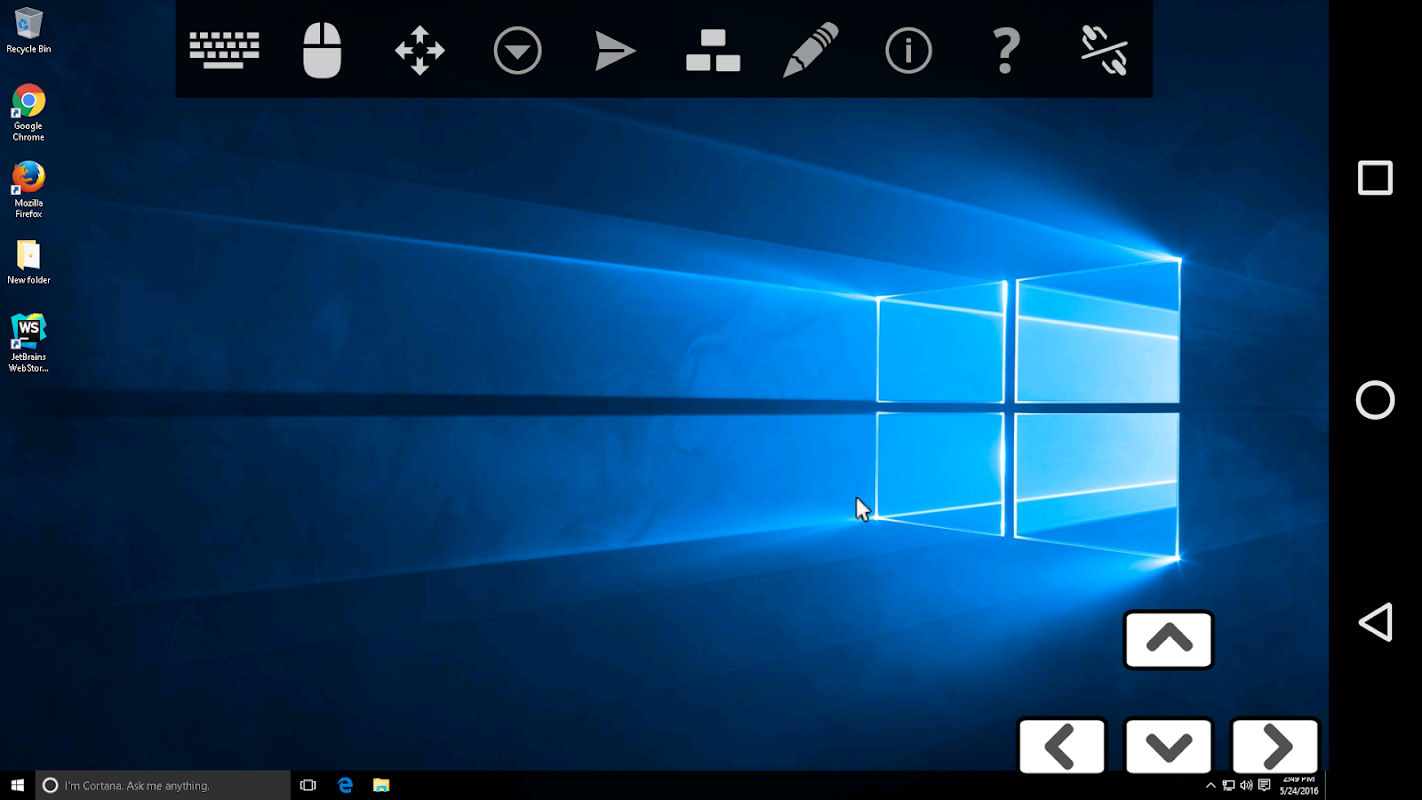
Task: Tap the mouse icon in the toolbar
Action: (322, 50)
